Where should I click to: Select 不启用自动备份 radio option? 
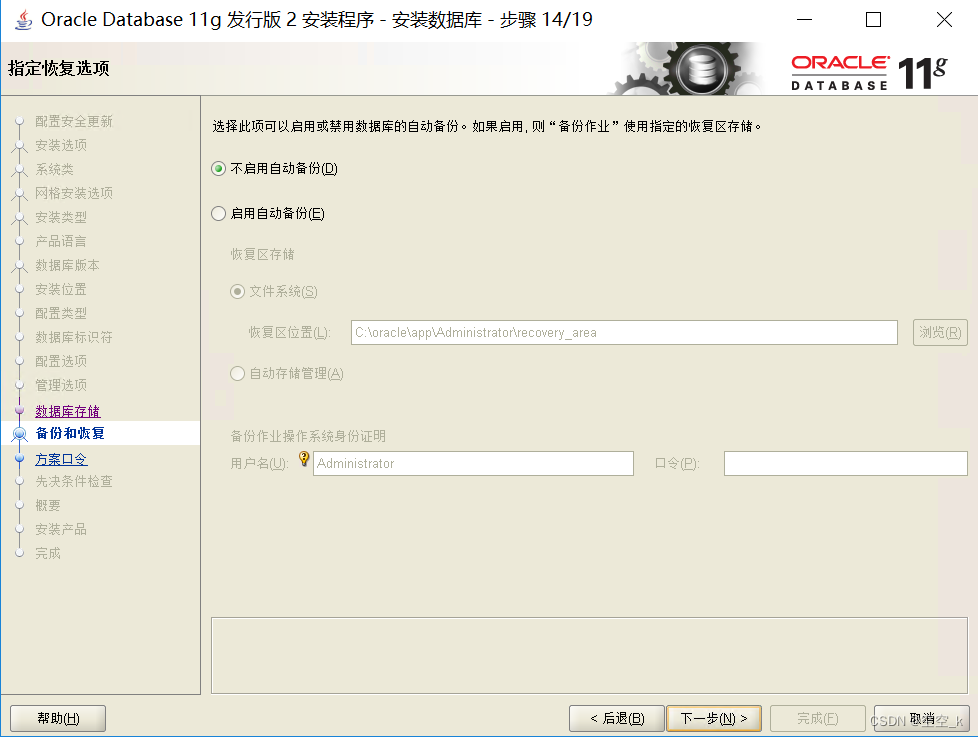click(217, 170)
